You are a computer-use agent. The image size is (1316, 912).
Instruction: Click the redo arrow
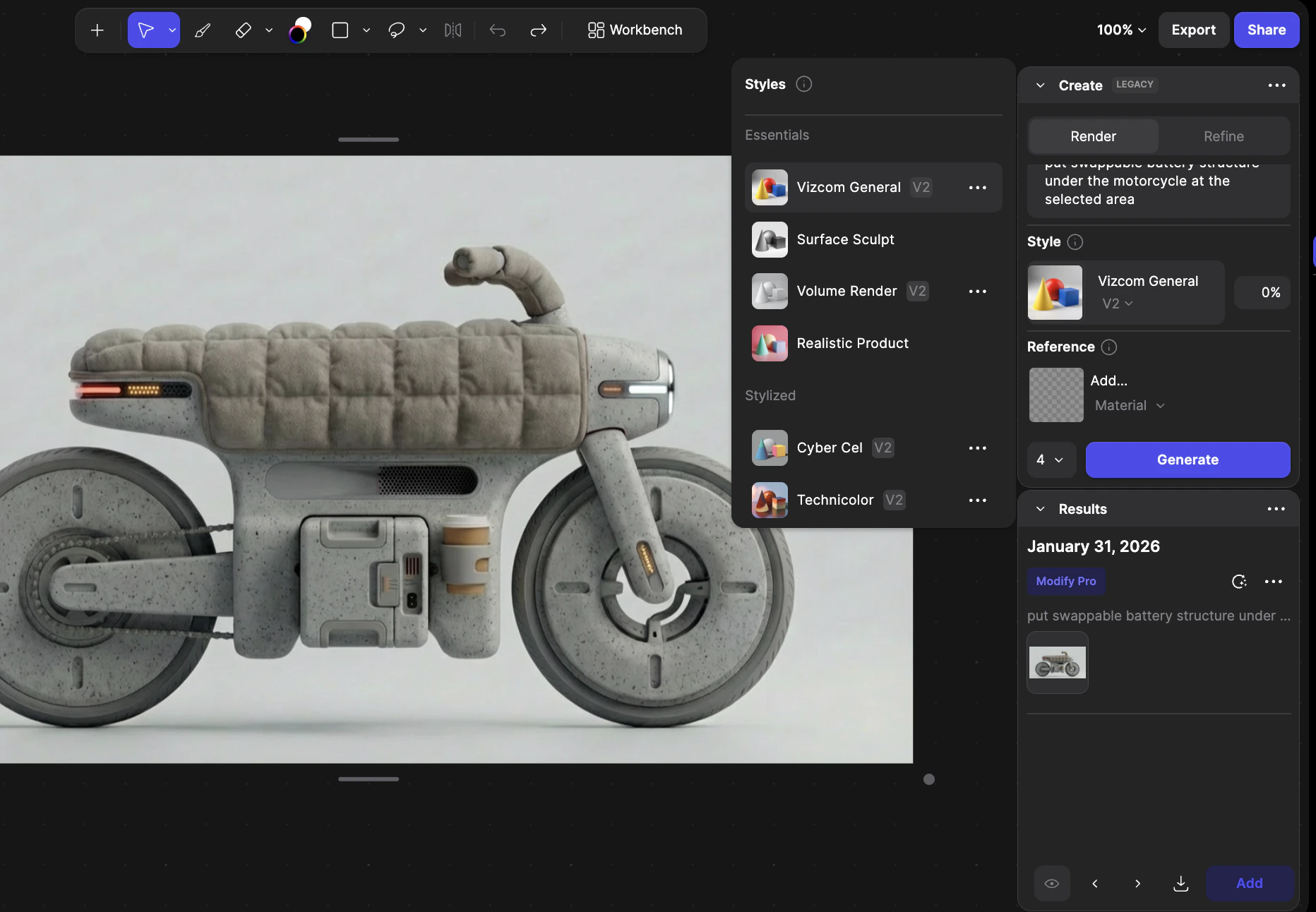pyautogui.click(x=538, y=30)
